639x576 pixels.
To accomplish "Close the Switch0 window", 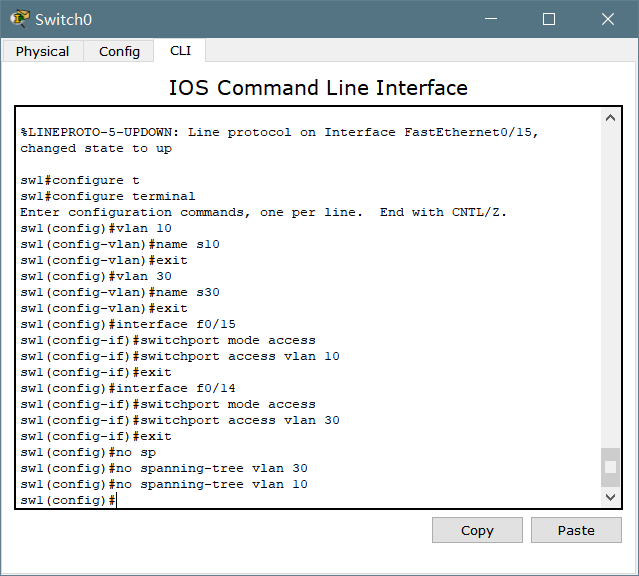I will pos(608,19).
